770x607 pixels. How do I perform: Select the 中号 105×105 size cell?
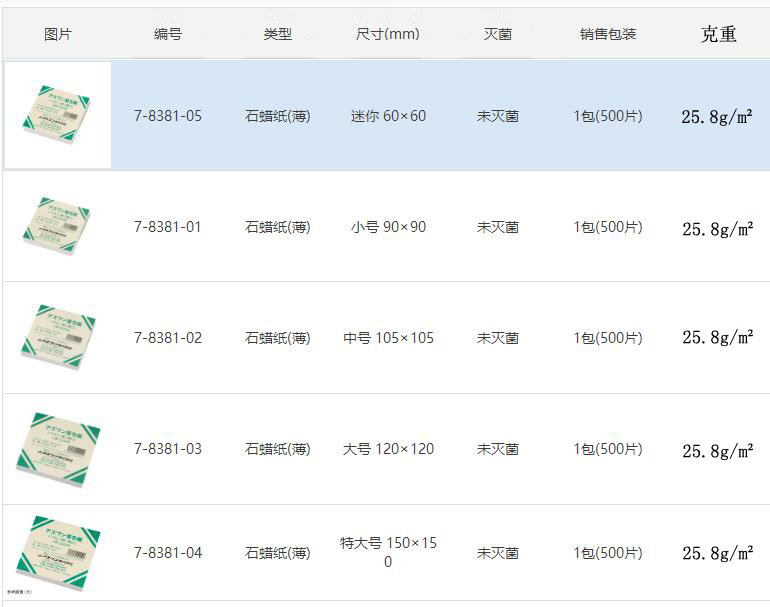(x=388, y=338)
